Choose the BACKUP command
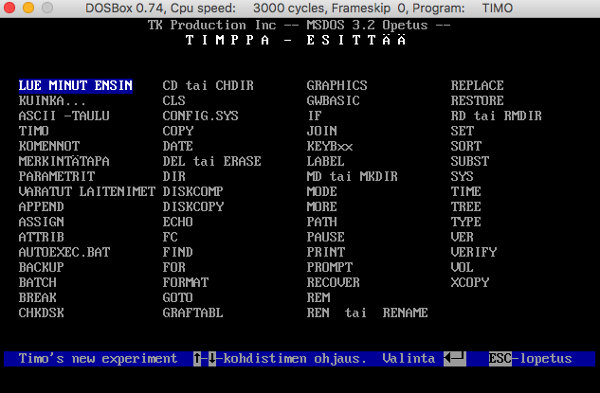This screenshot has width=600, height=393. coord(41,267)
